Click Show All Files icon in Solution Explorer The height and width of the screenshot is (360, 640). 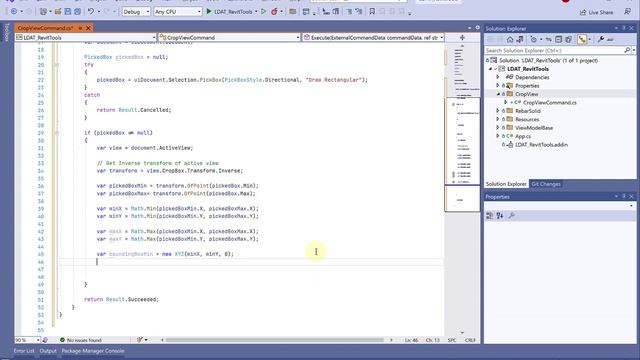(568, 40)
